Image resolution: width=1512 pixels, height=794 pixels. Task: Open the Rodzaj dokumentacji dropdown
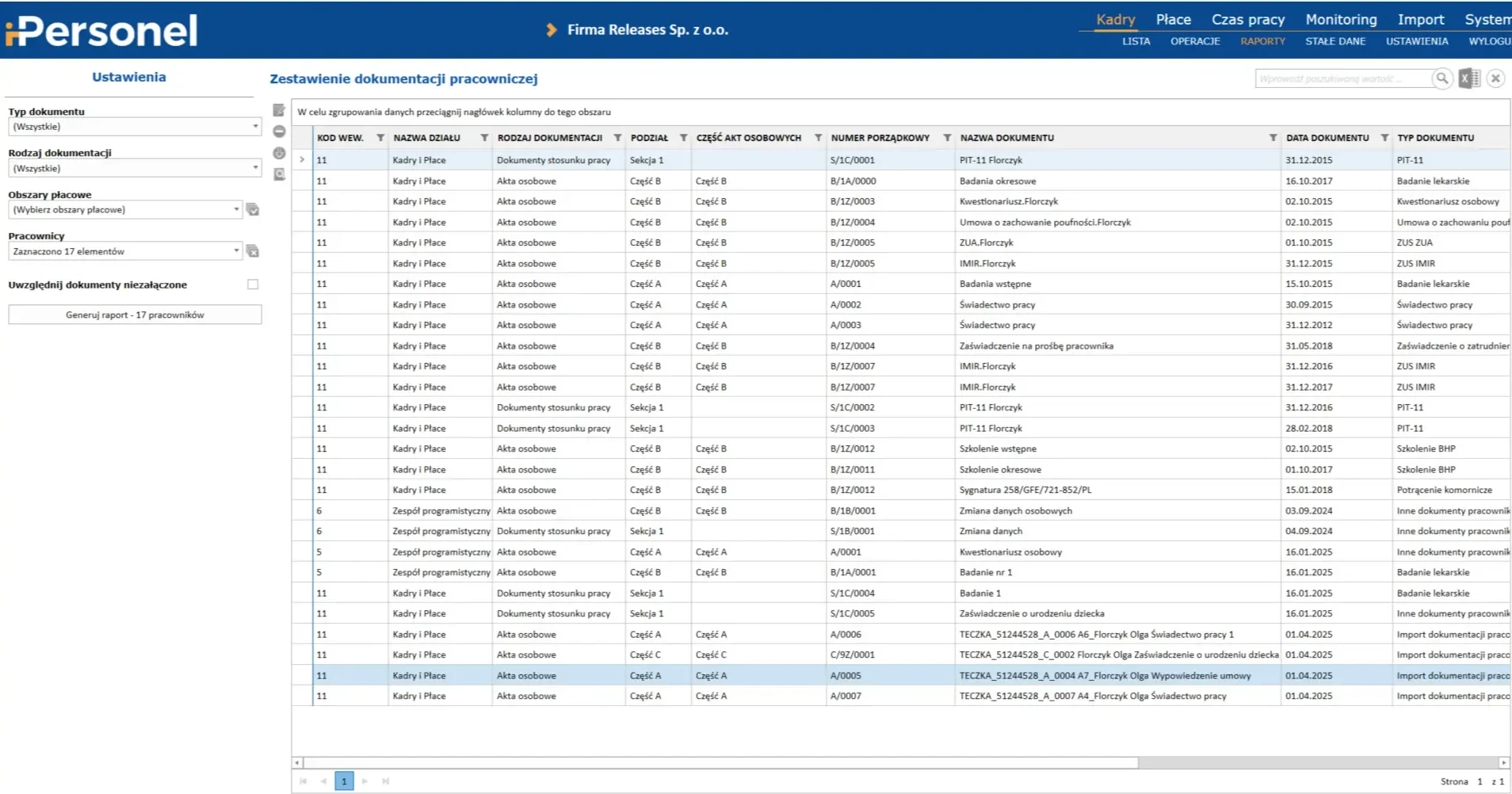pos(255,168)
